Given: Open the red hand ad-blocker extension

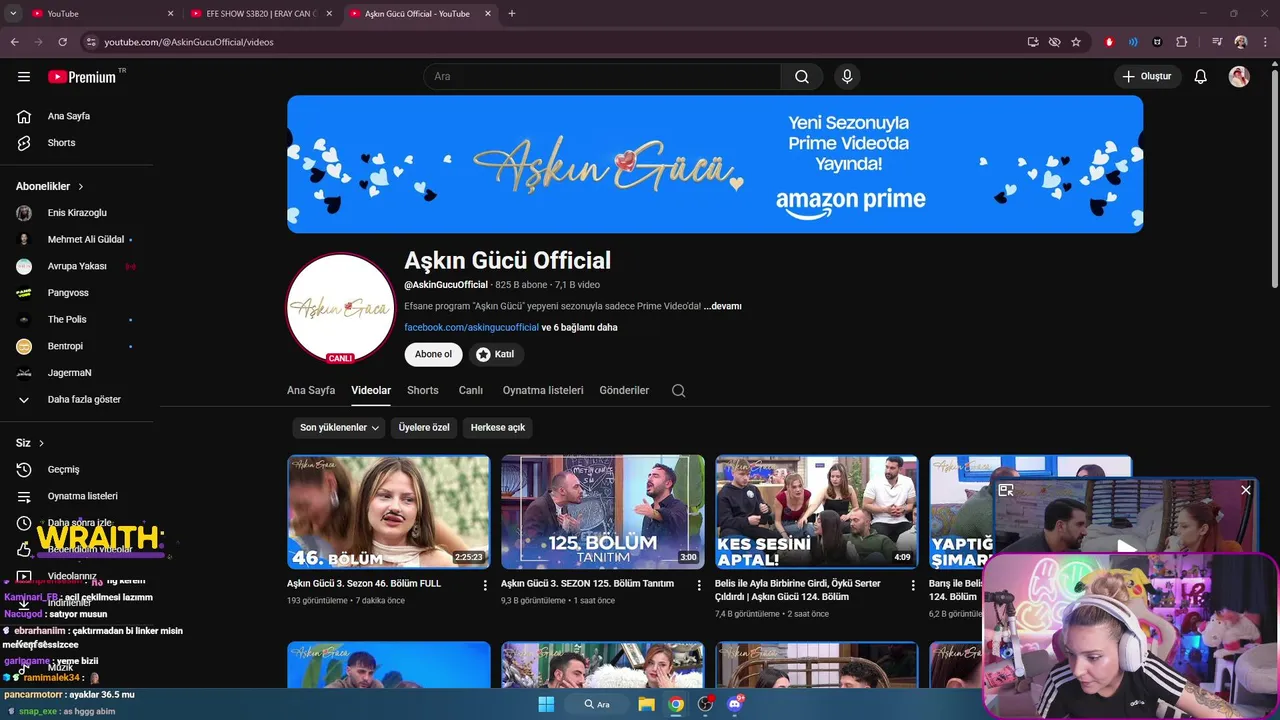Looking at the screenshot, I should point(1109,42).
